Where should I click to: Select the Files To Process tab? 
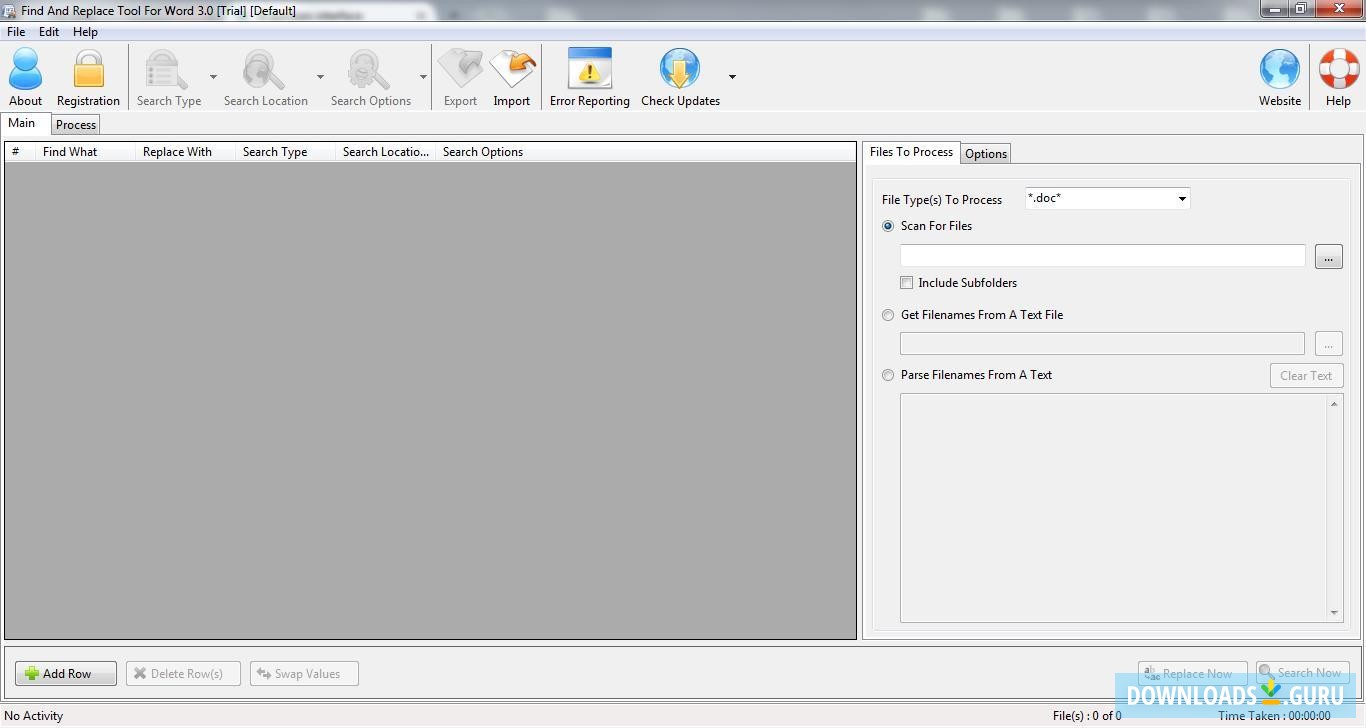[911, 152]
